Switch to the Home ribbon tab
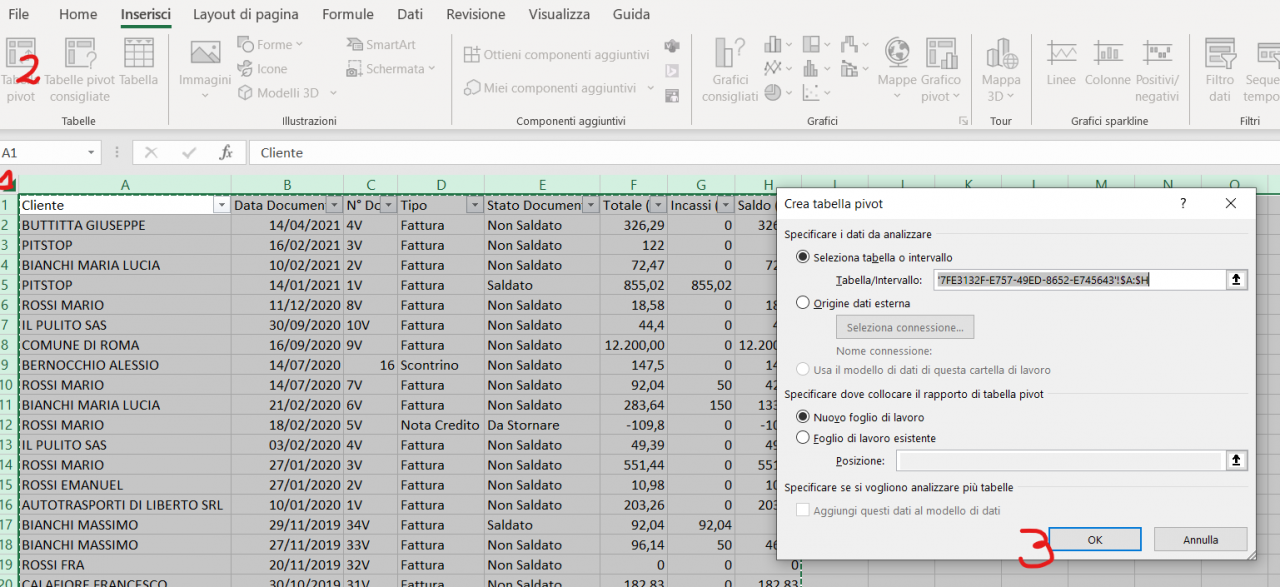 coord(78,14)
